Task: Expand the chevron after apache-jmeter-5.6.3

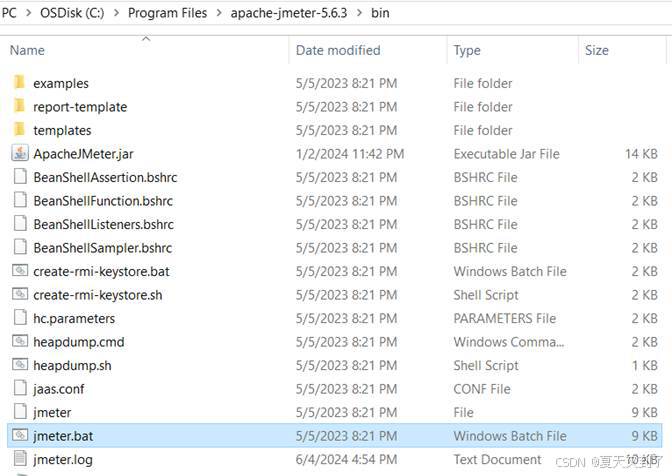Action: [x=359, y=13]
